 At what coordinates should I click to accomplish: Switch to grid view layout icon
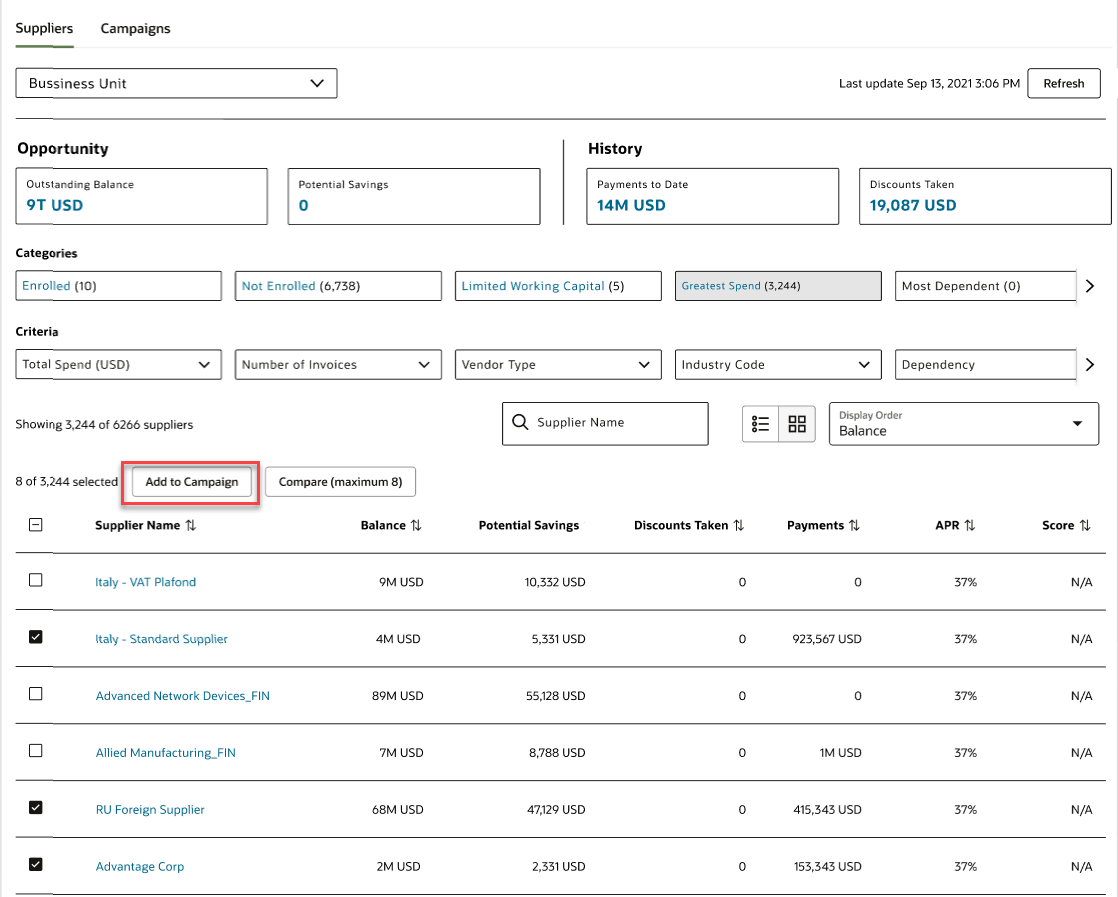[797, 424]
